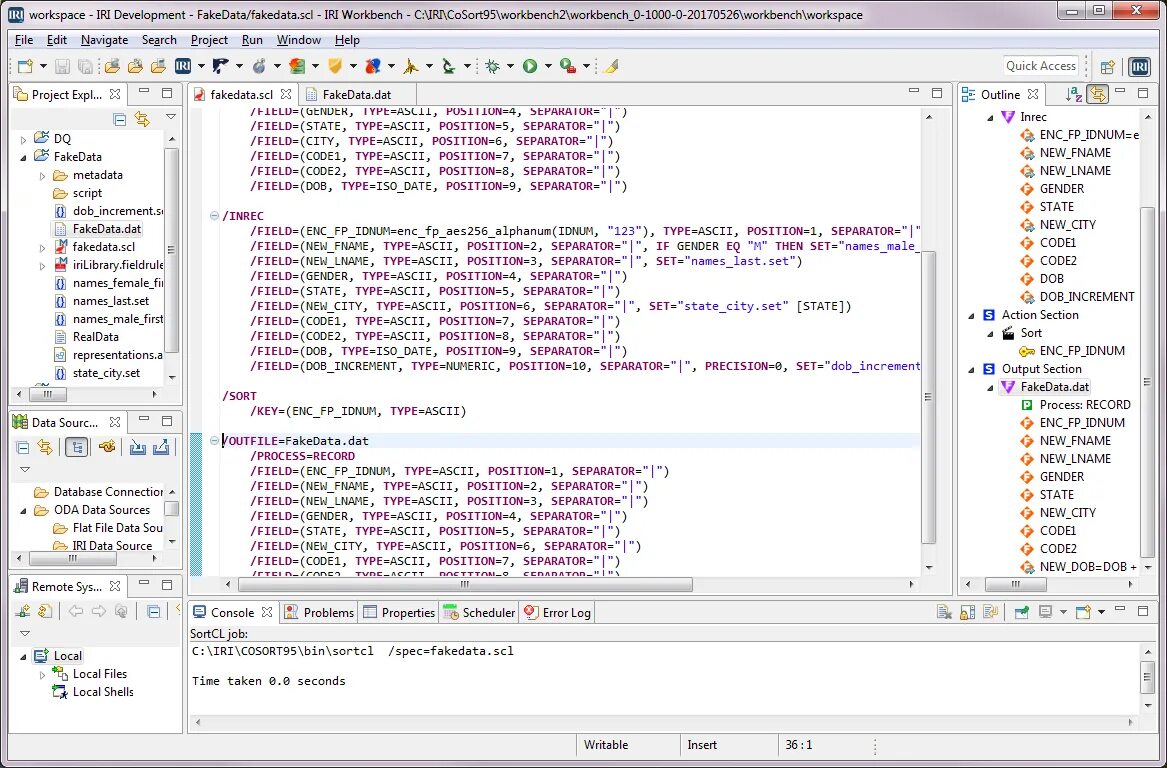The image size is (1167, 768).
Task: Collapse the FakeData project node
Action: pyautogui.click(x=23, y=157)
